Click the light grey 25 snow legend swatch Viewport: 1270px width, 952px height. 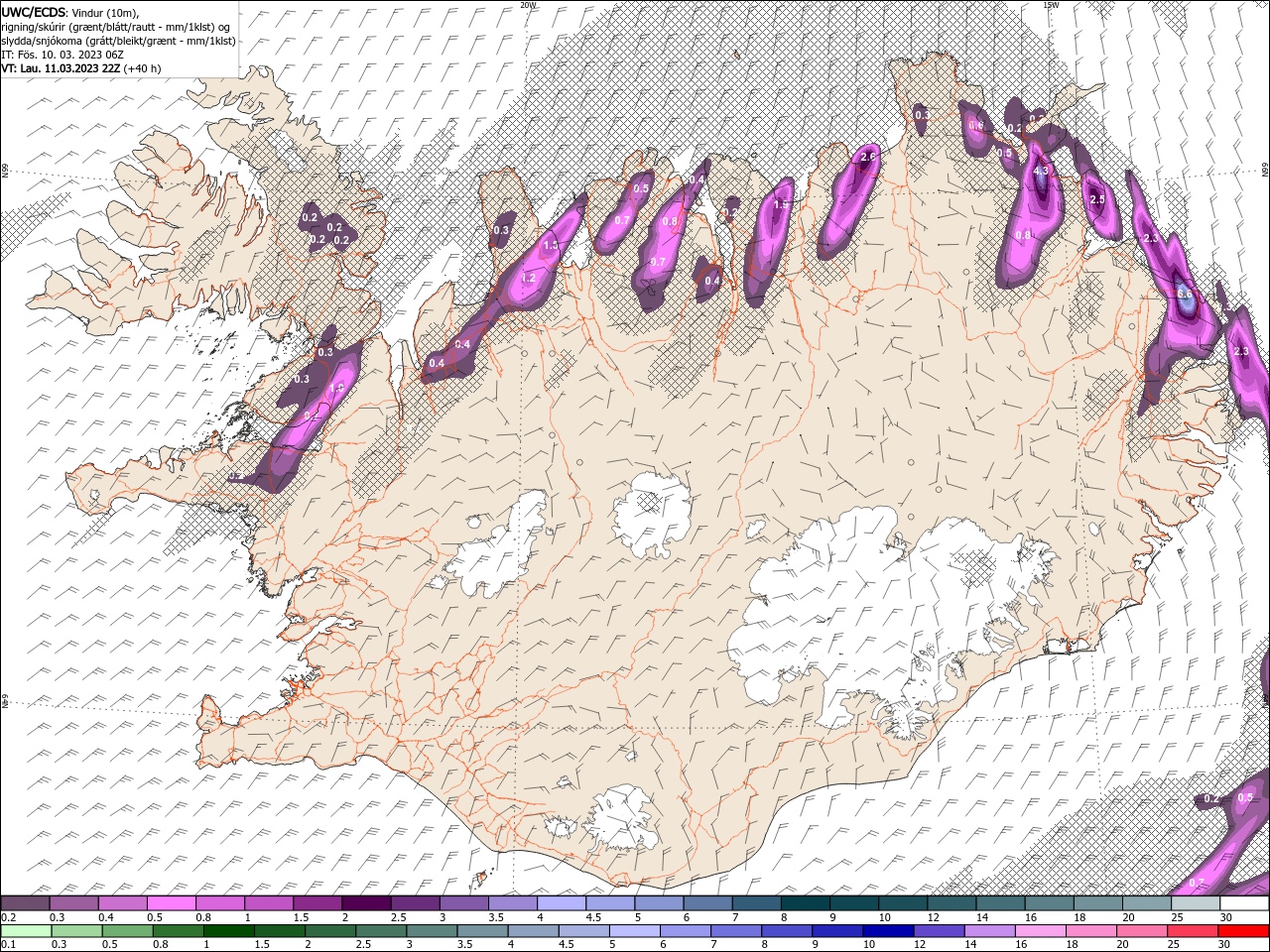(x=1195, y=903)
